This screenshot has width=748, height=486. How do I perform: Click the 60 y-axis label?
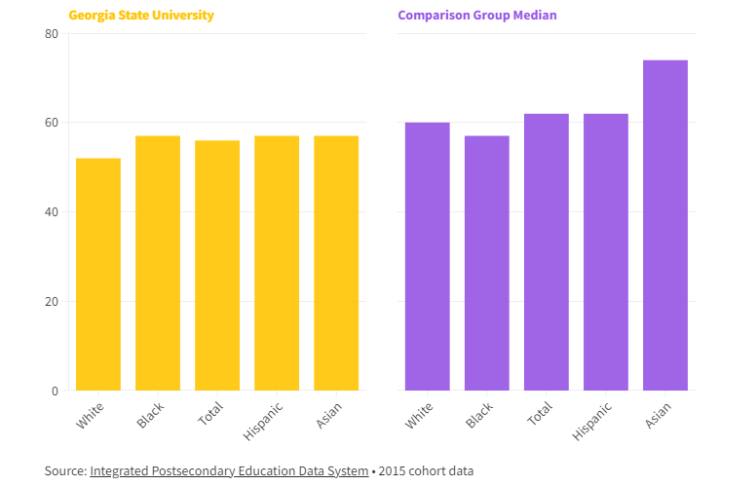click(52, 123)
